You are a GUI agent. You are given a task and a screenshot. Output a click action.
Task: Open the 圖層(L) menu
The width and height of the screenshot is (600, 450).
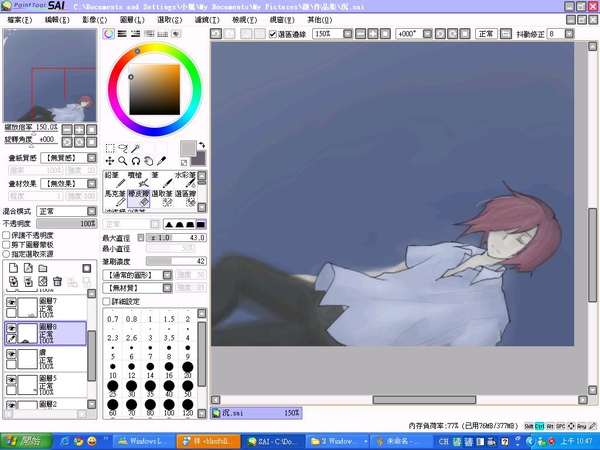click(132, 20)
